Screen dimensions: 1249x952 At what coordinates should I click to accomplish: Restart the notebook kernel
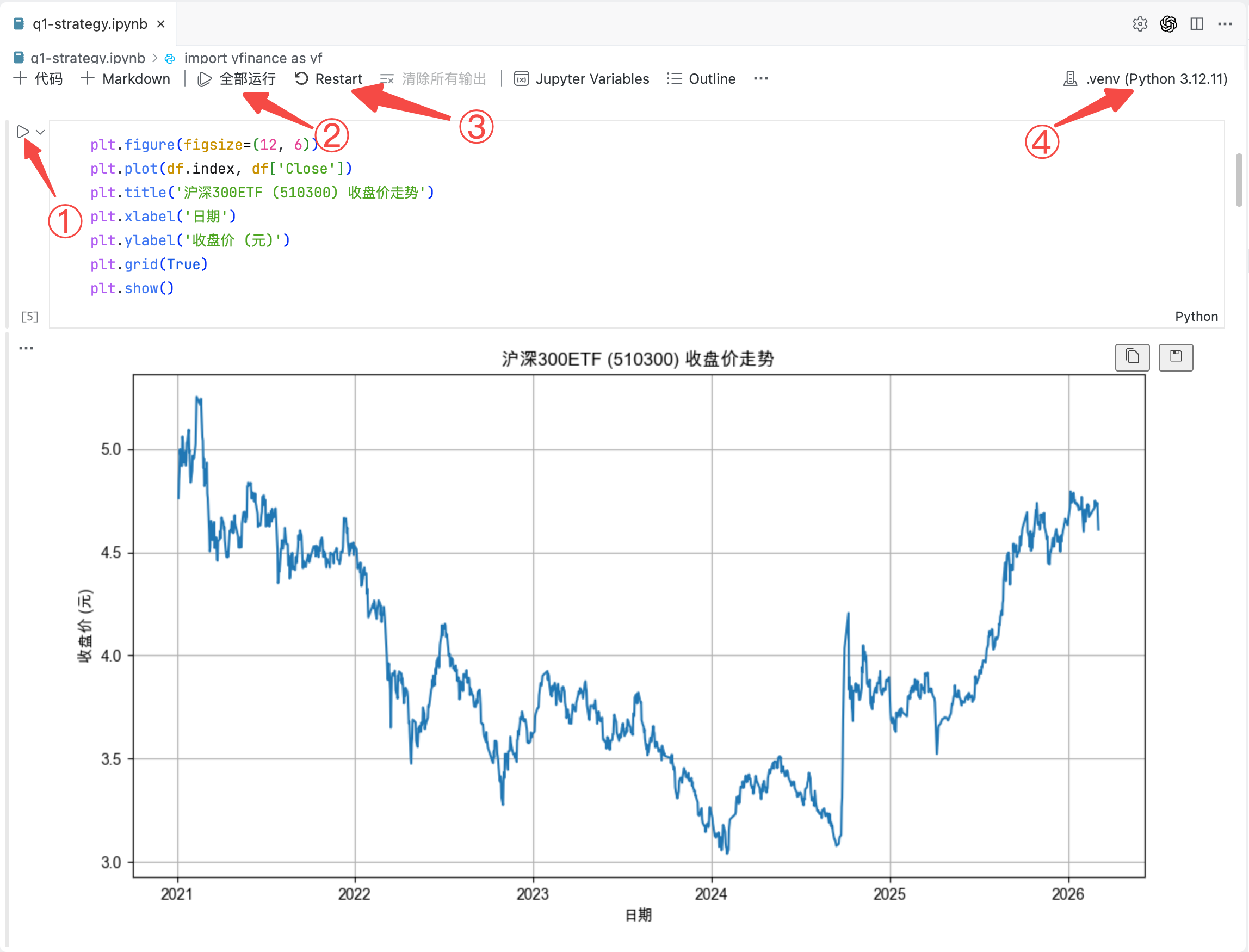pyautogui.click(x=328, y=79)
